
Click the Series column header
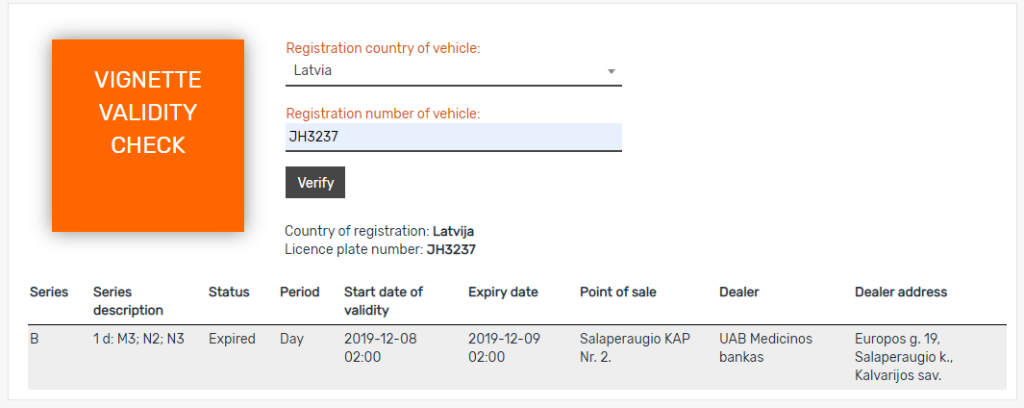click(x=49, y=292)
